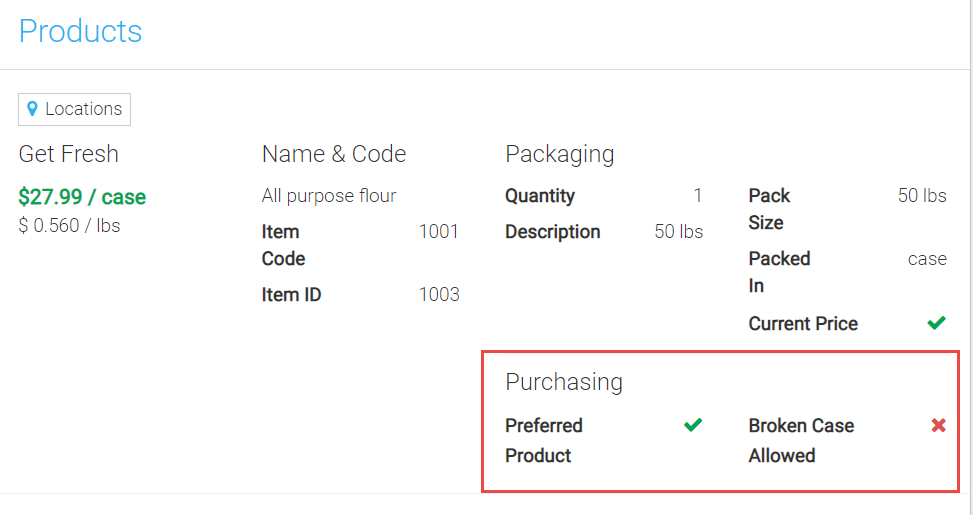The height and width of the screenshot is (515, 973).
Task: Click the Description value 50 lbs
Action: 678,232
